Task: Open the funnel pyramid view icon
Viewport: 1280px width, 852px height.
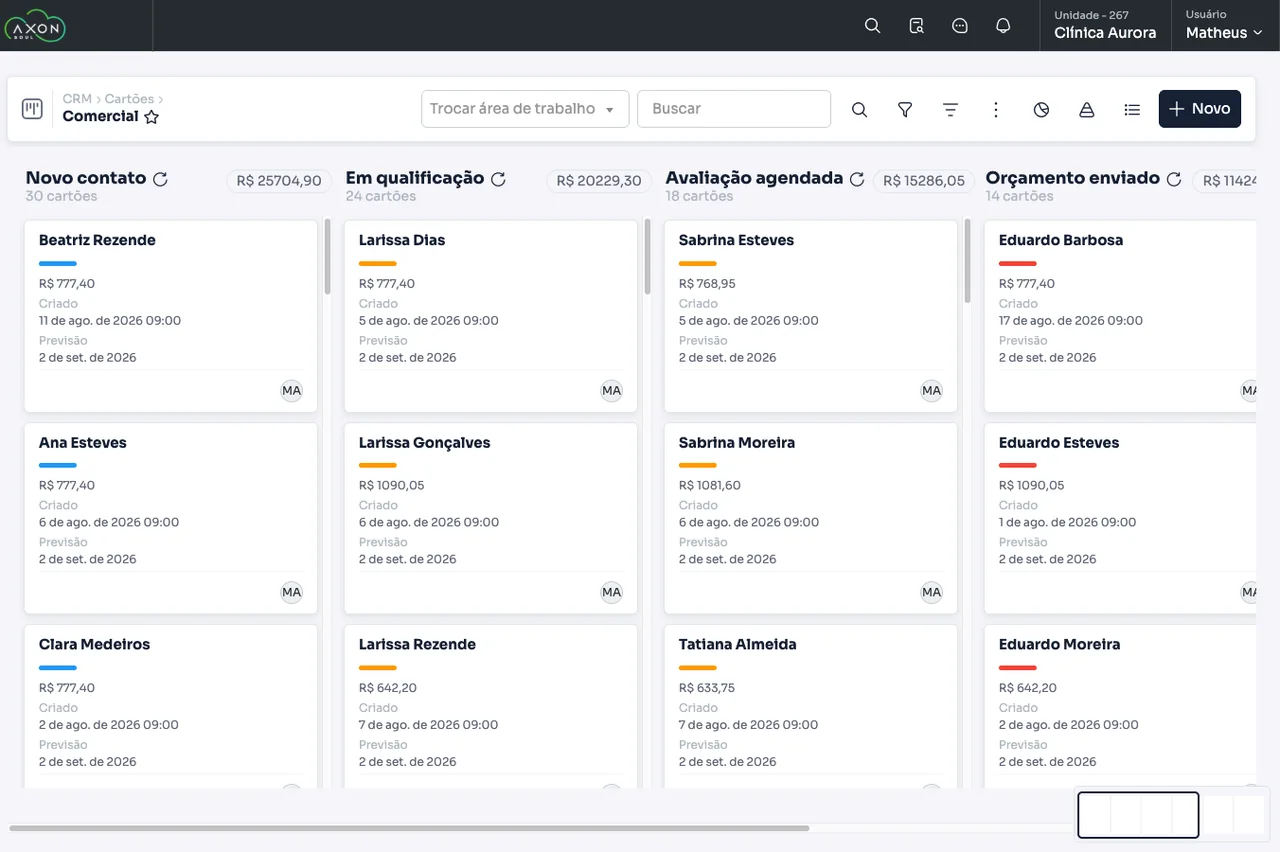Action: click(x=1086, y=109)
